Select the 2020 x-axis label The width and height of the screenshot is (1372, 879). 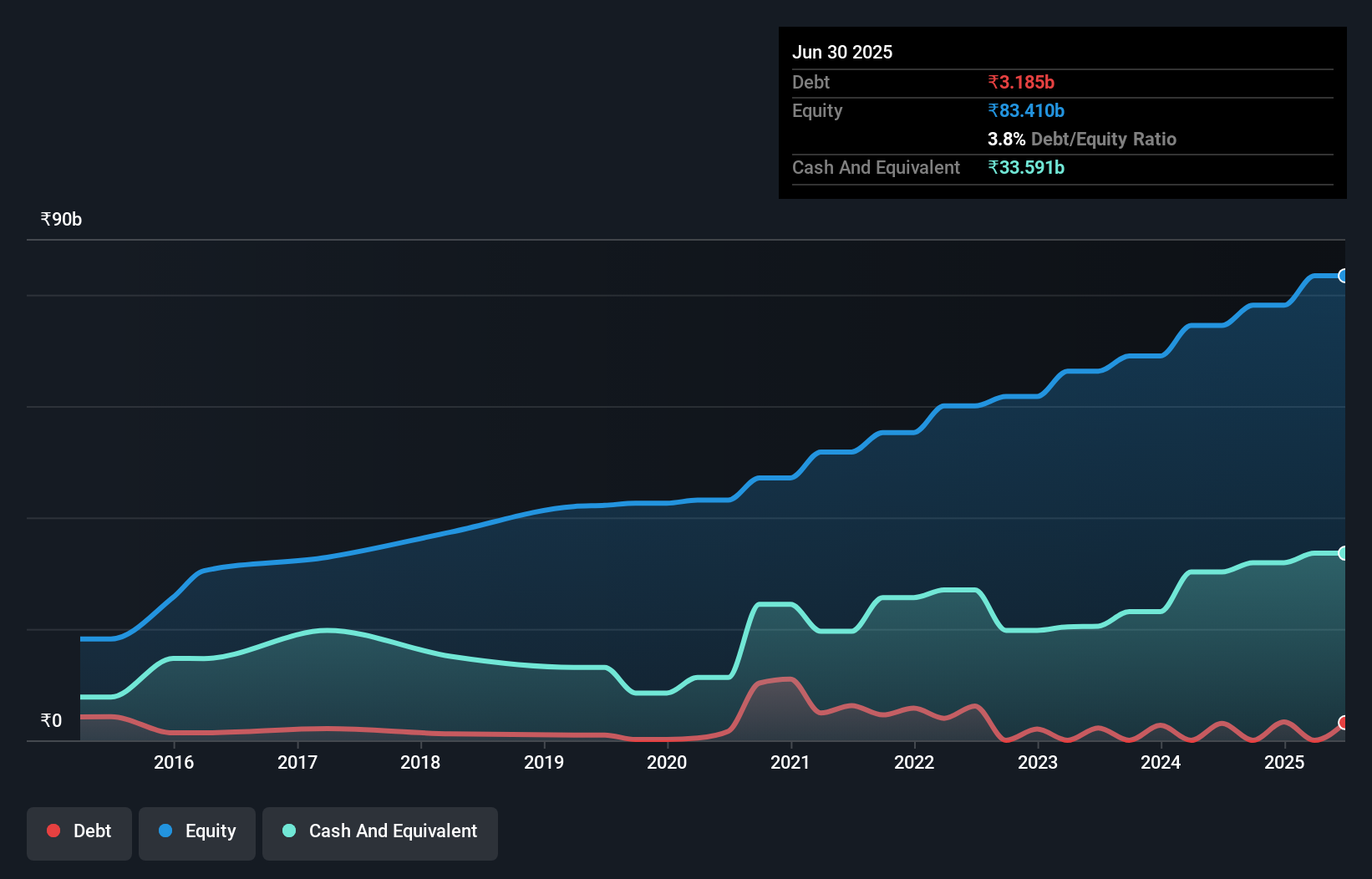pos(667,762)
